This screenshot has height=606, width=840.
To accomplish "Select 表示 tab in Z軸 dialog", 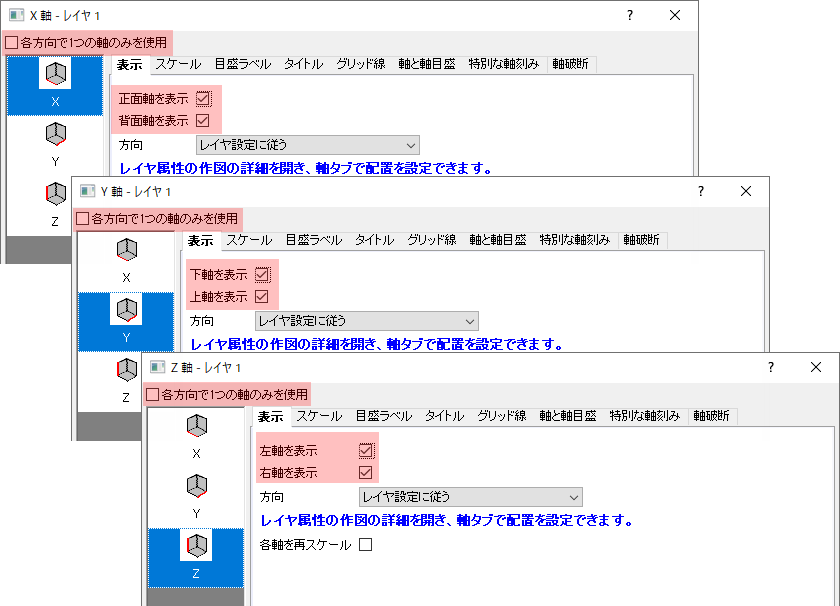I will coord(271,417).
